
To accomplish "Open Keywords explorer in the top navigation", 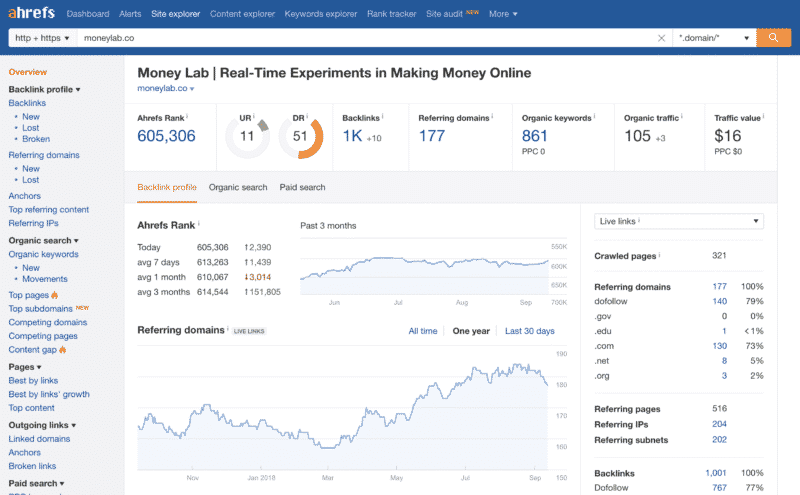I will click(321, 14).
